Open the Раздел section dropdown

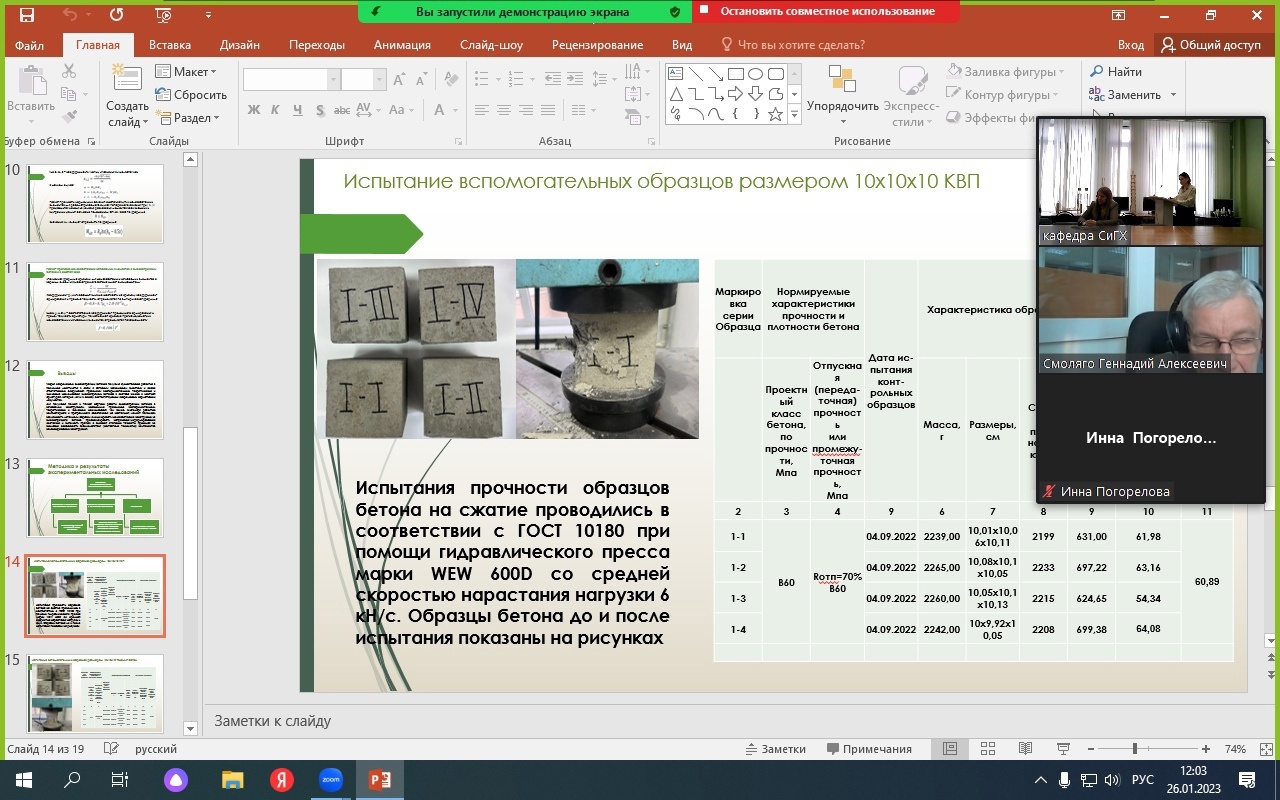pos(188,118)
